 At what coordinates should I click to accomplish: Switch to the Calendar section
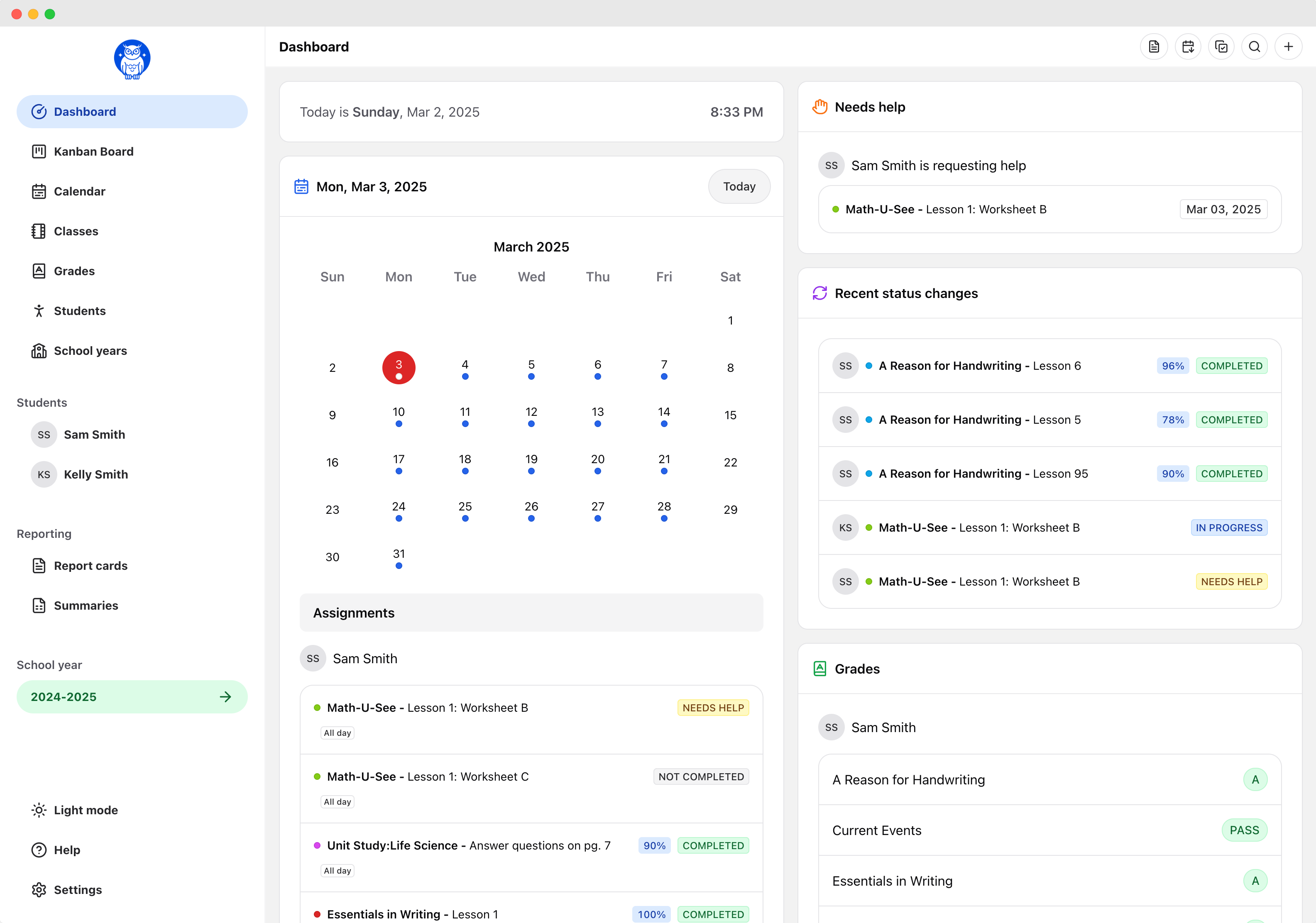click(80, 191)
